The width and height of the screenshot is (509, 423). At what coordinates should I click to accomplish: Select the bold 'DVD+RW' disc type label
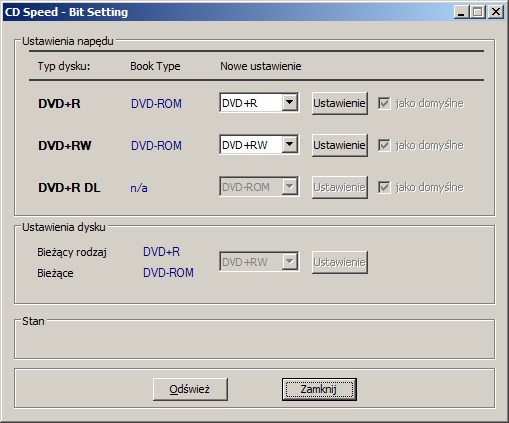tap(65, 146)
